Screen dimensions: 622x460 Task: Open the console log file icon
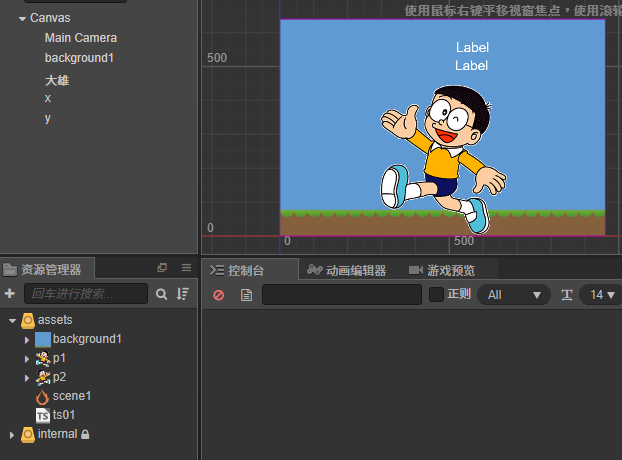tap(246, 295)
